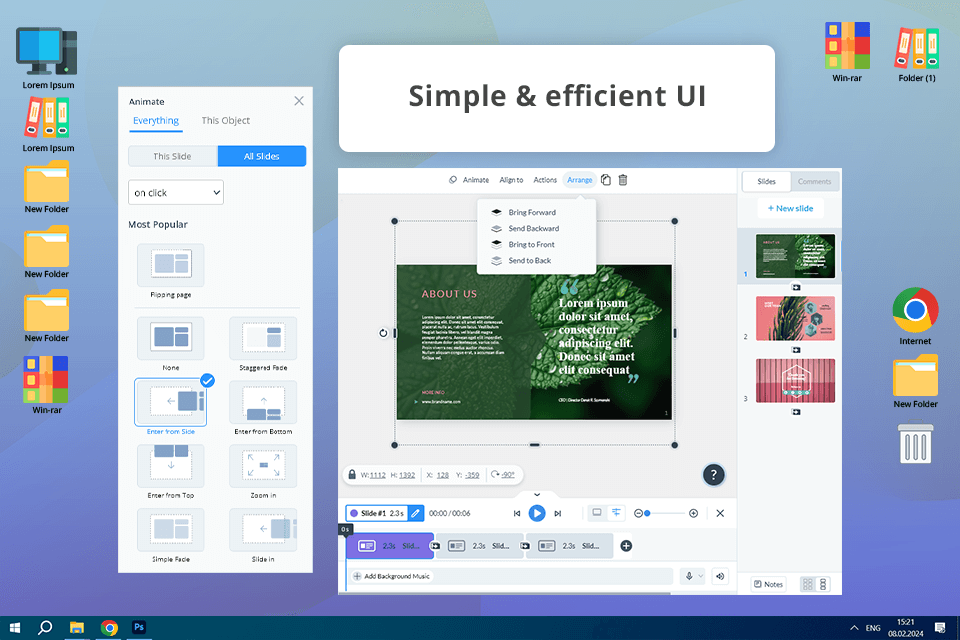Choose the This Slide option
960x640 pixels.
pos(173,156)
